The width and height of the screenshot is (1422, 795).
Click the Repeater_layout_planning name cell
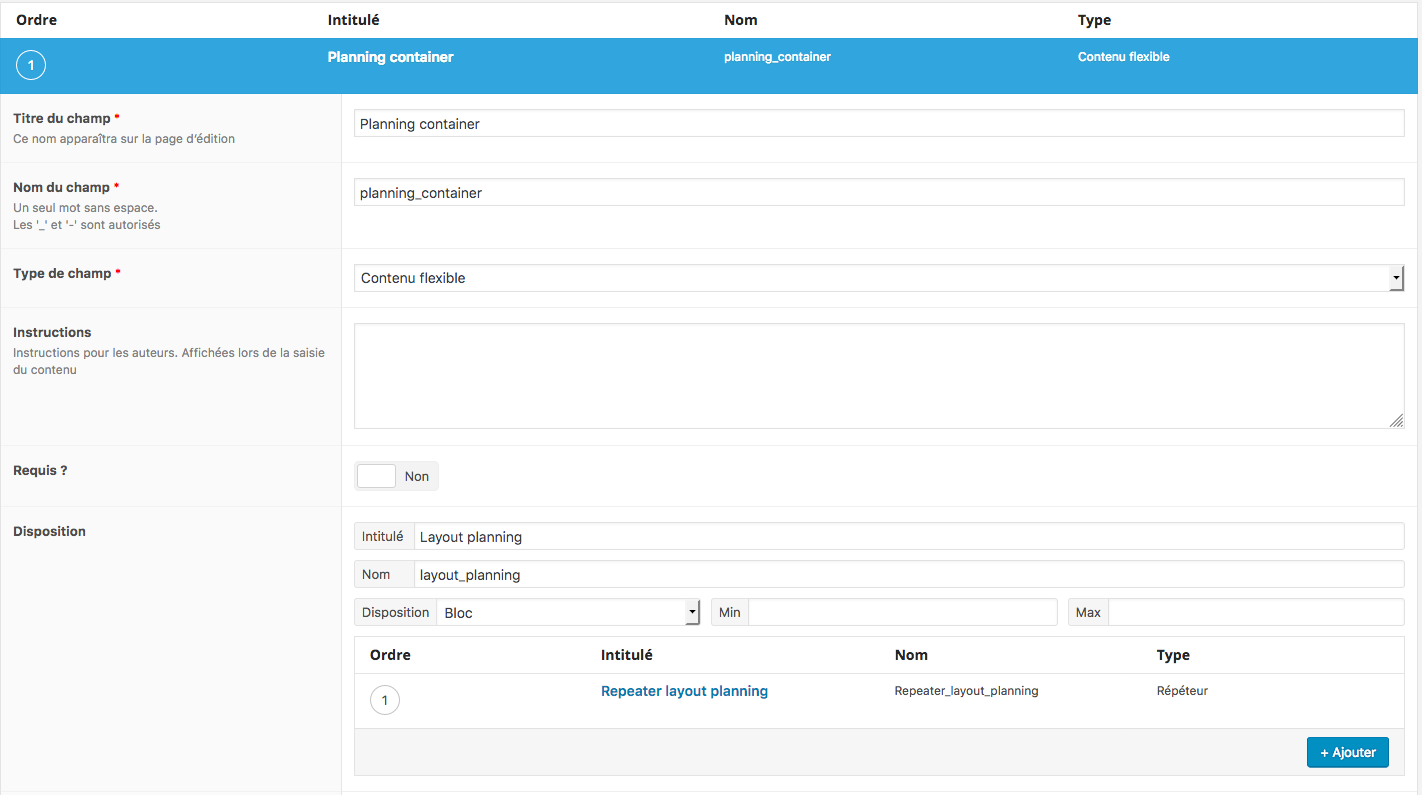[x=966, y=691]
